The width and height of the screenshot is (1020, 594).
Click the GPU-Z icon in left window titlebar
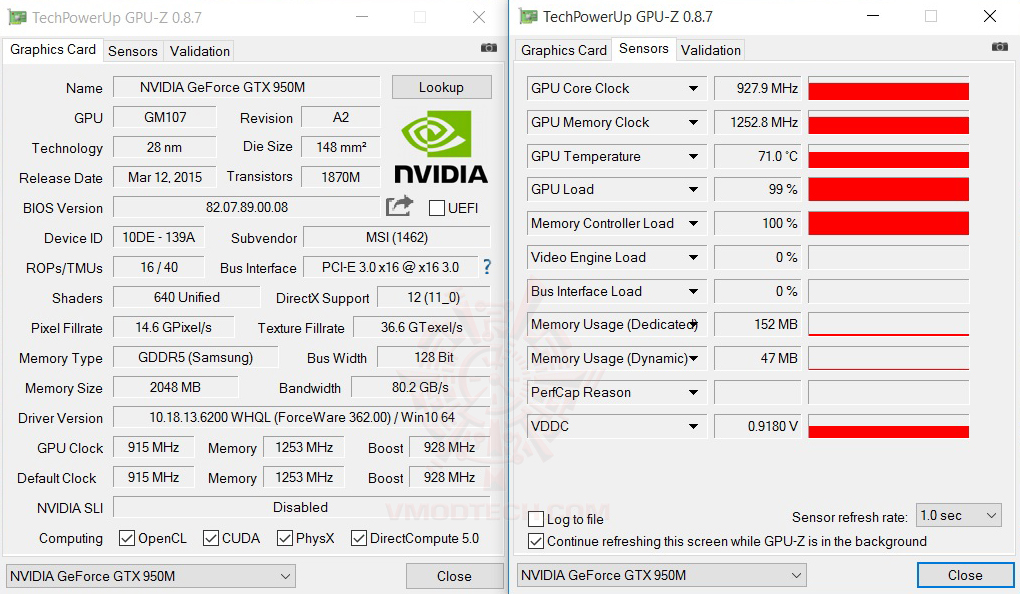pyautogui.click(x=18, y=16)
